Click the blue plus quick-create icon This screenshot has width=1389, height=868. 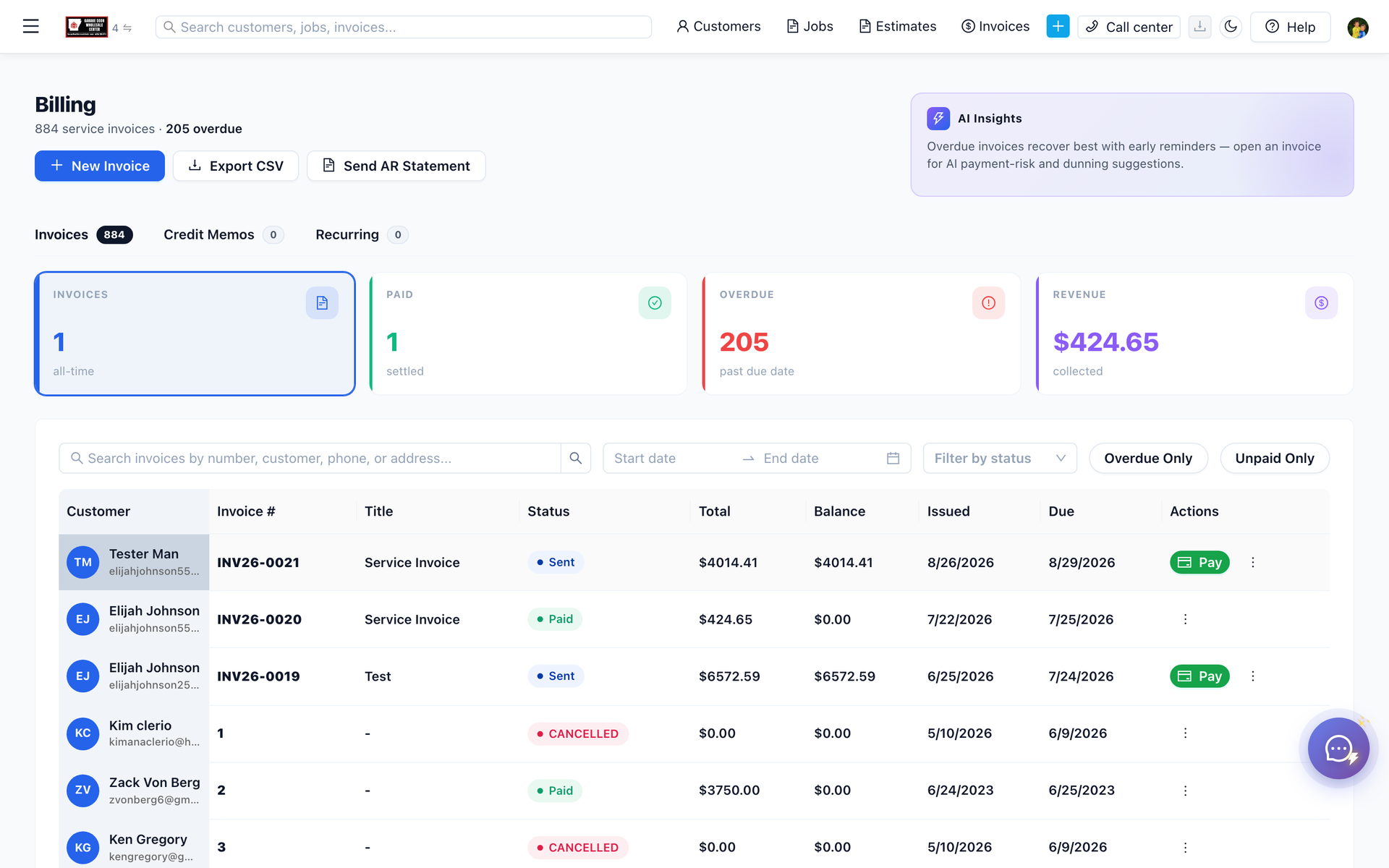pos(1058,27)
